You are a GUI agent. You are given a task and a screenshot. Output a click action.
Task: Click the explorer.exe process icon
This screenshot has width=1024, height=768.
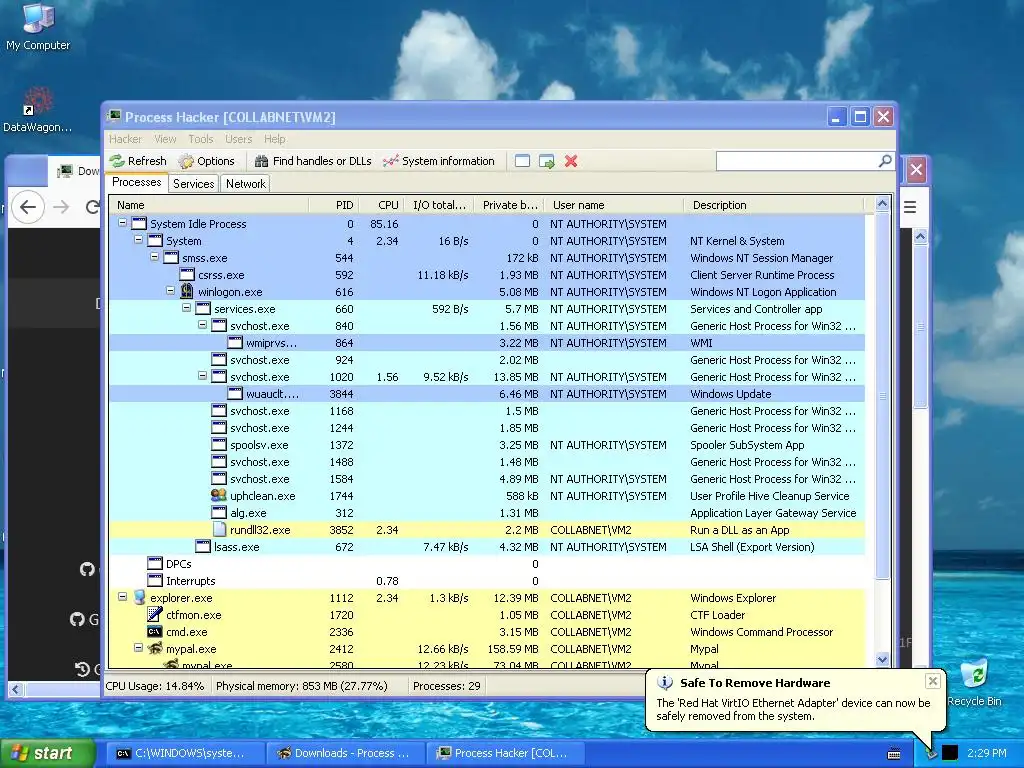pyautogui.click(x=138, y=598)
